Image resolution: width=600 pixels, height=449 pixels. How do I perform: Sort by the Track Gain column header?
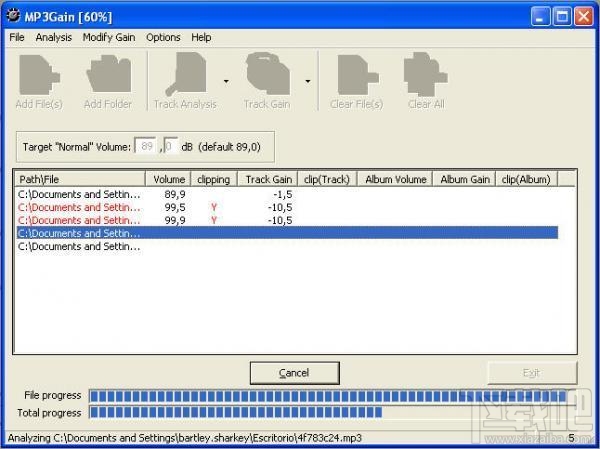tap(267, 179)
